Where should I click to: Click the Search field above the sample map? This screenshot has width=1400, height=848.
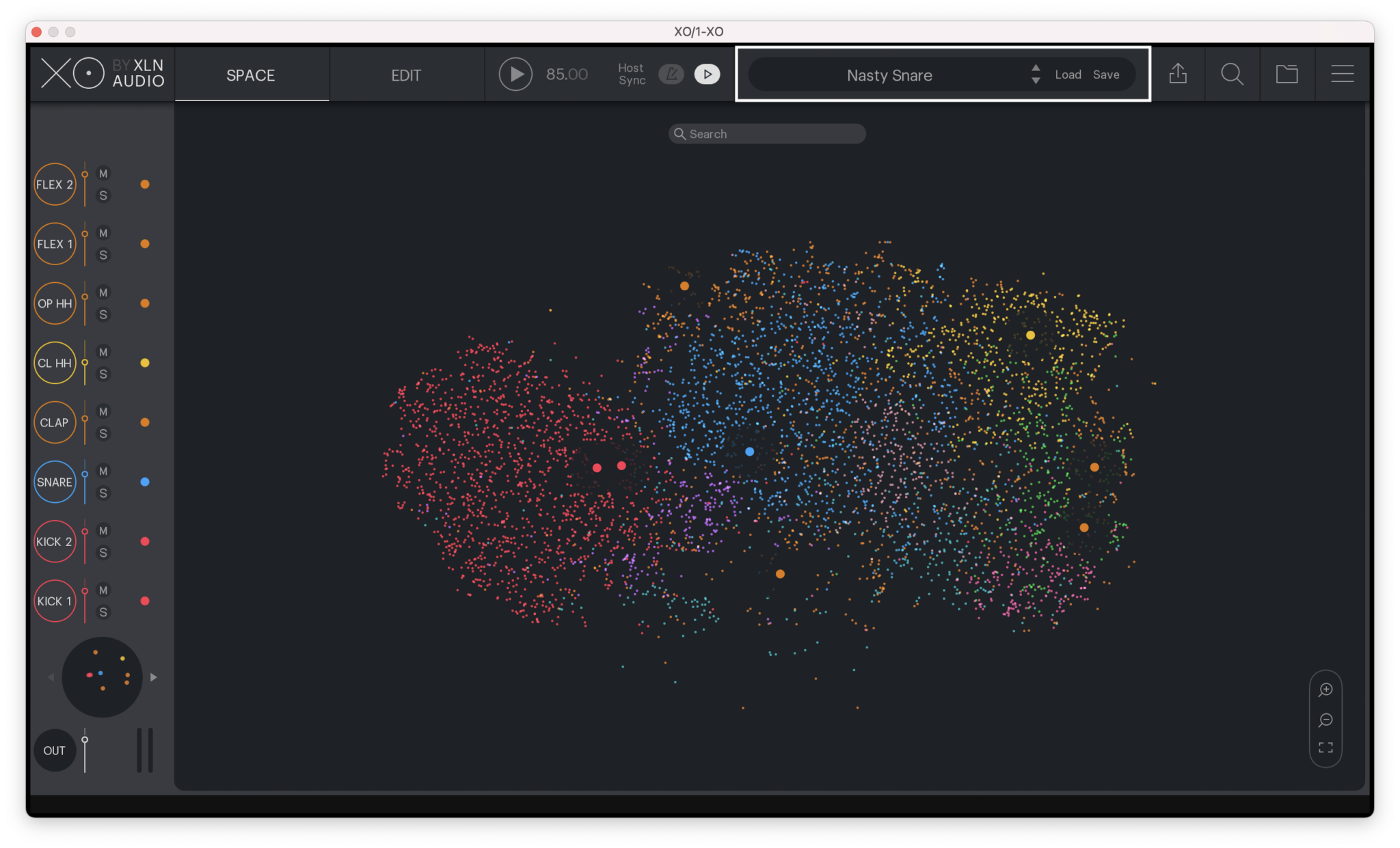tap(766, 133)
